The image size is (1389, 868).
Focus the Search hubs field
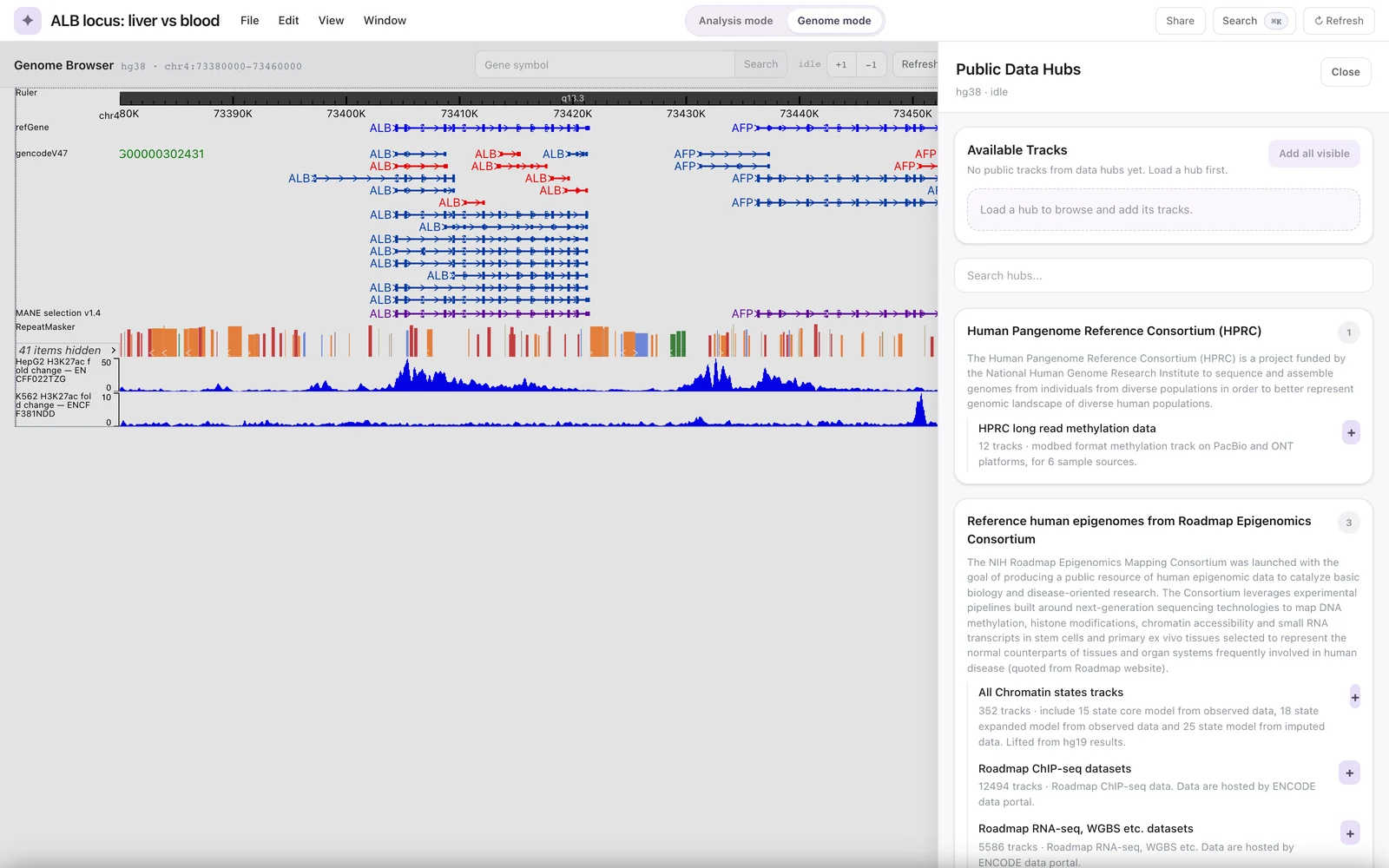click(x=1163, y=275)
